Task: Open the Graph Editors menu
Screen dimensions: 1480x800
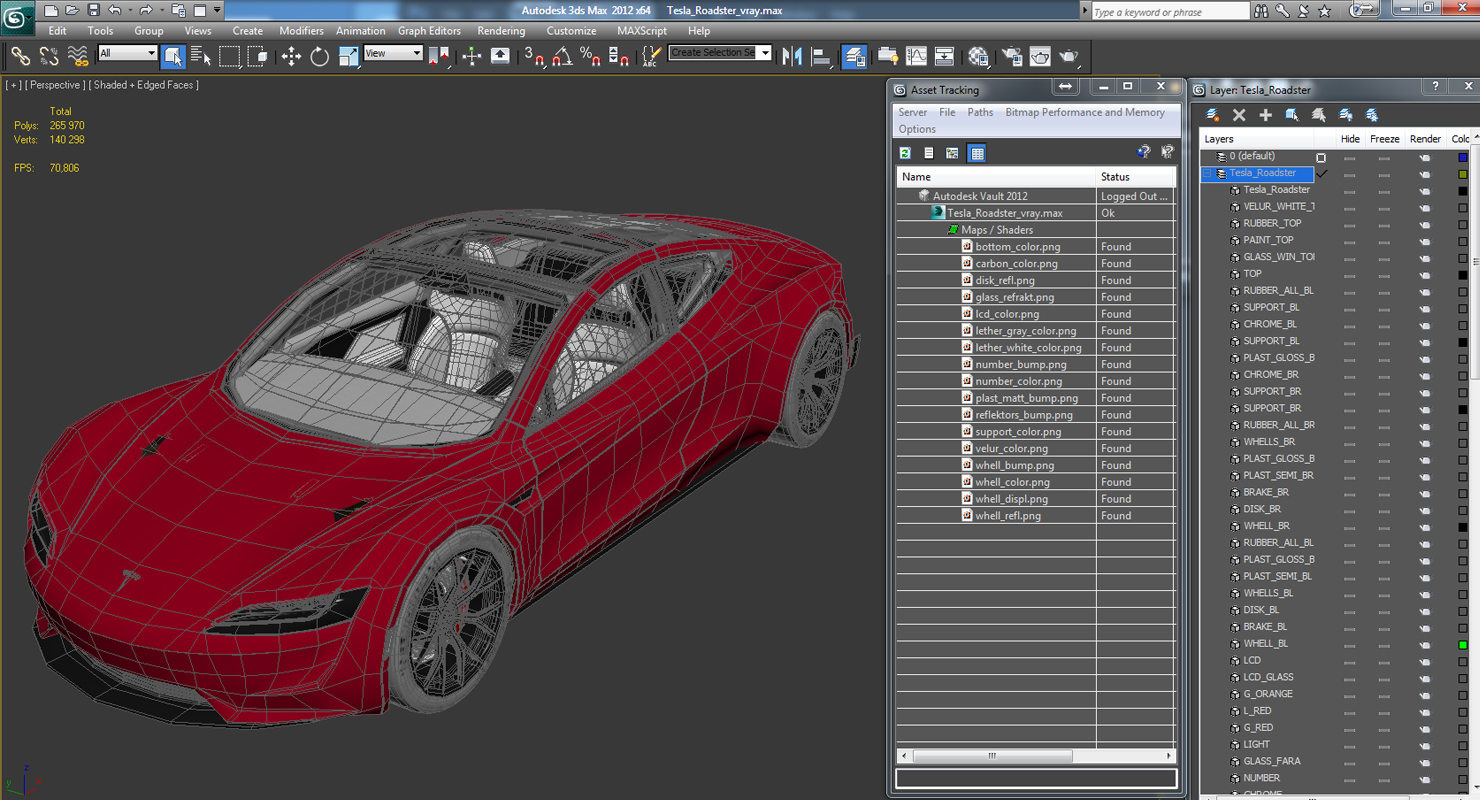Action: click(429, 31)
